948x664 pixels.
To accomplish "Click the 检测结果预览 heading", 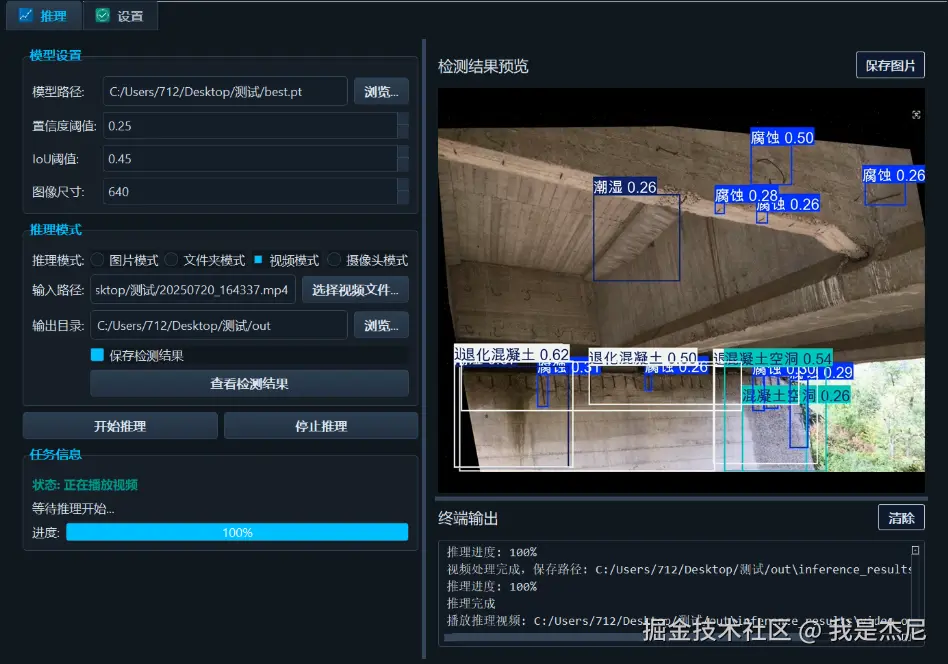I will click(482, 66).
